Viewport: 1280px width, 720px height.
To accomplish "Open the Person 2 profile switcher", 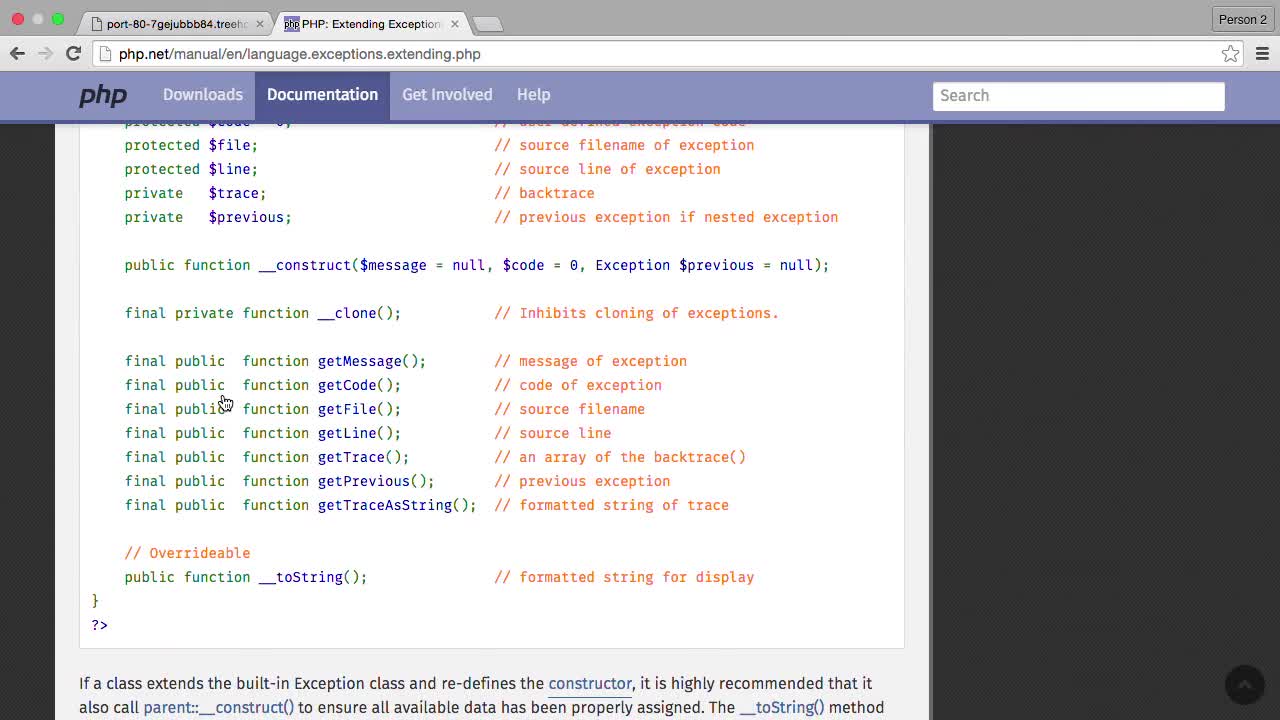I will click(x=1242, y=19).
